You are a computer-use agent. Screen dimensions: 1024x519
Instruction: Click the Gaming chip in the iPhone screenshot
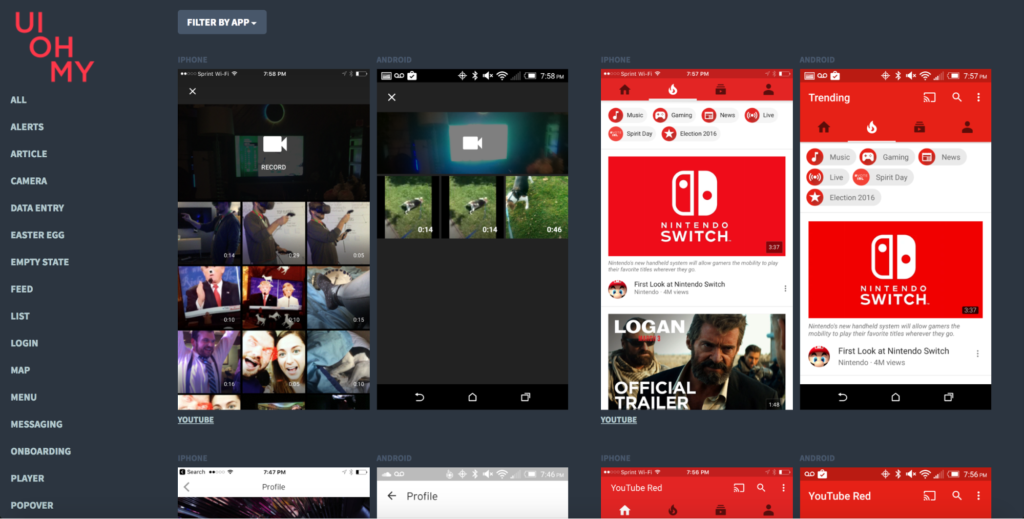tap(673, 115)
